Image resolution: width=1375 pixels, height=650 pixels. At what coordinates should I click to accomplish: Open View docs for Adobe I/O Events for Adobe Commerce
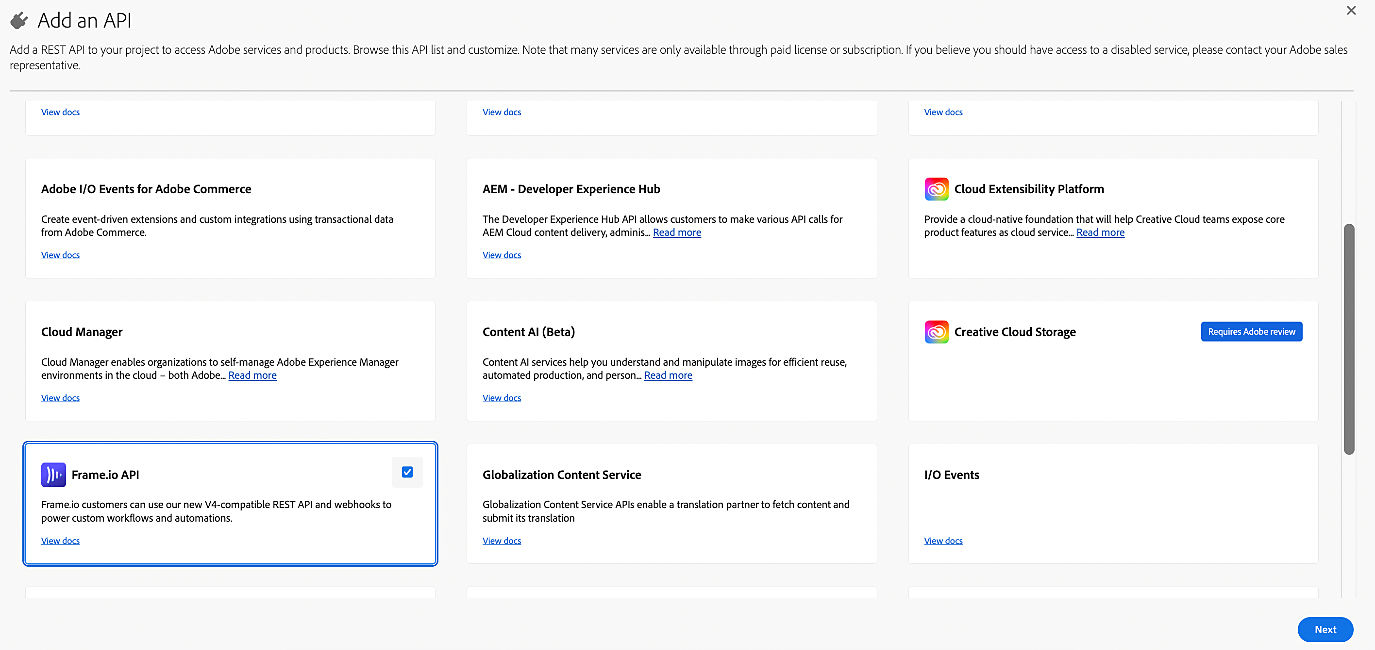[x=60, y=255]
